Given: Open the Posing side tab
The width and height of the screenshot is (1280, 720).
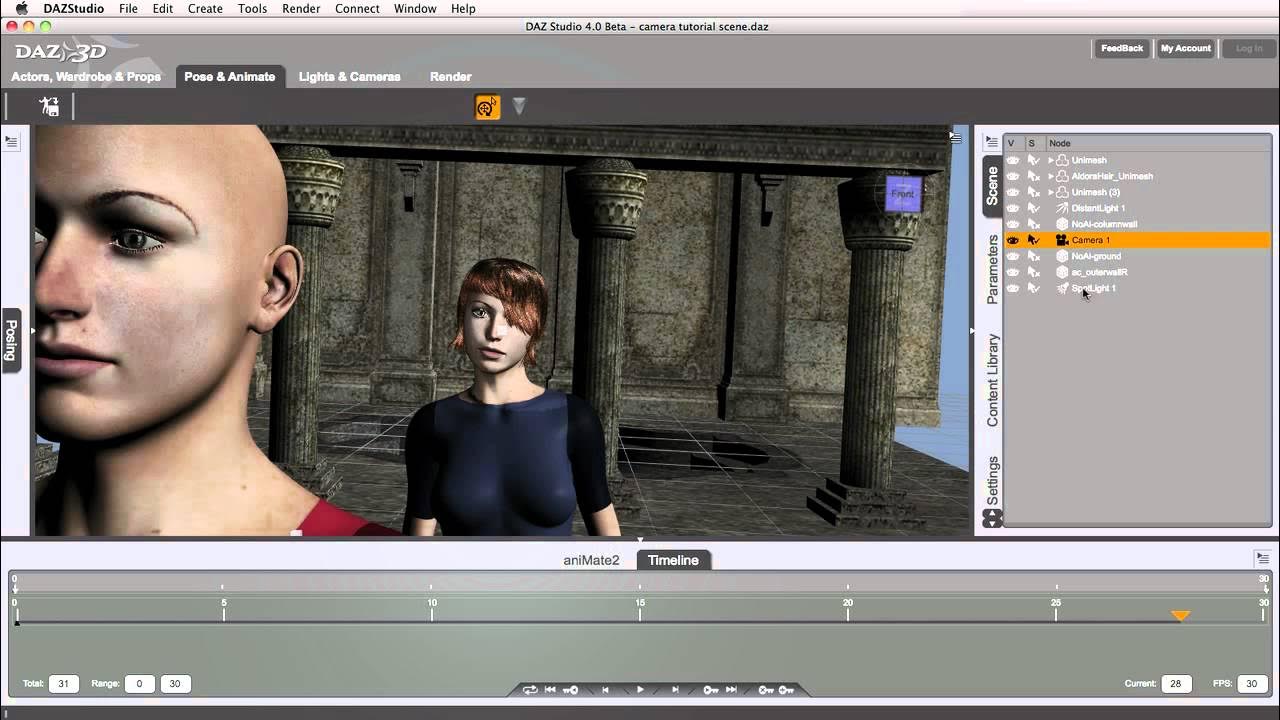Looking at the screenshot, I should 12,340.
